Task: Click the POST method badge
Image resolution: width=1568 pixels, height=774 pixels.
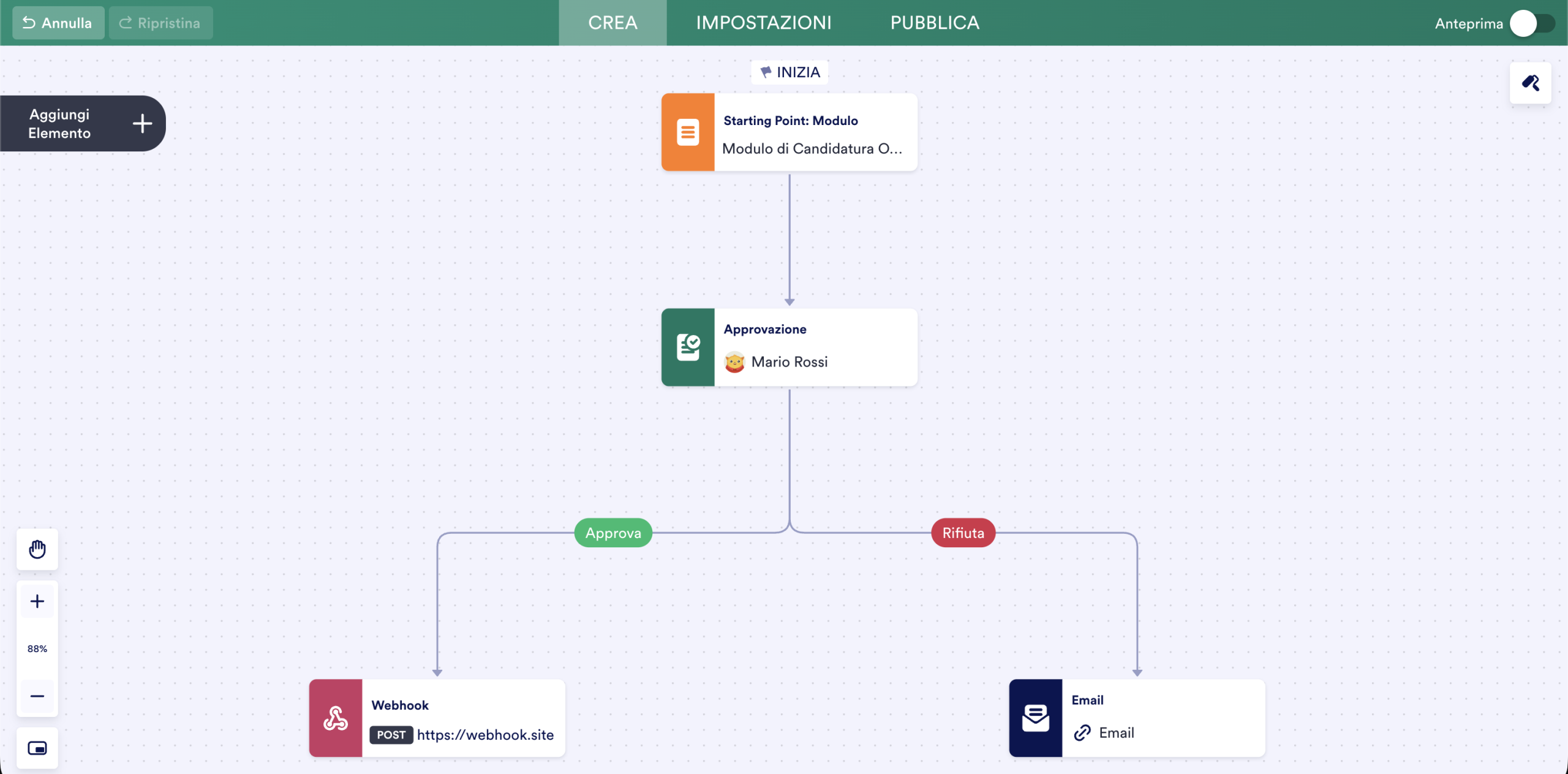Action: (x=391, y=735)
